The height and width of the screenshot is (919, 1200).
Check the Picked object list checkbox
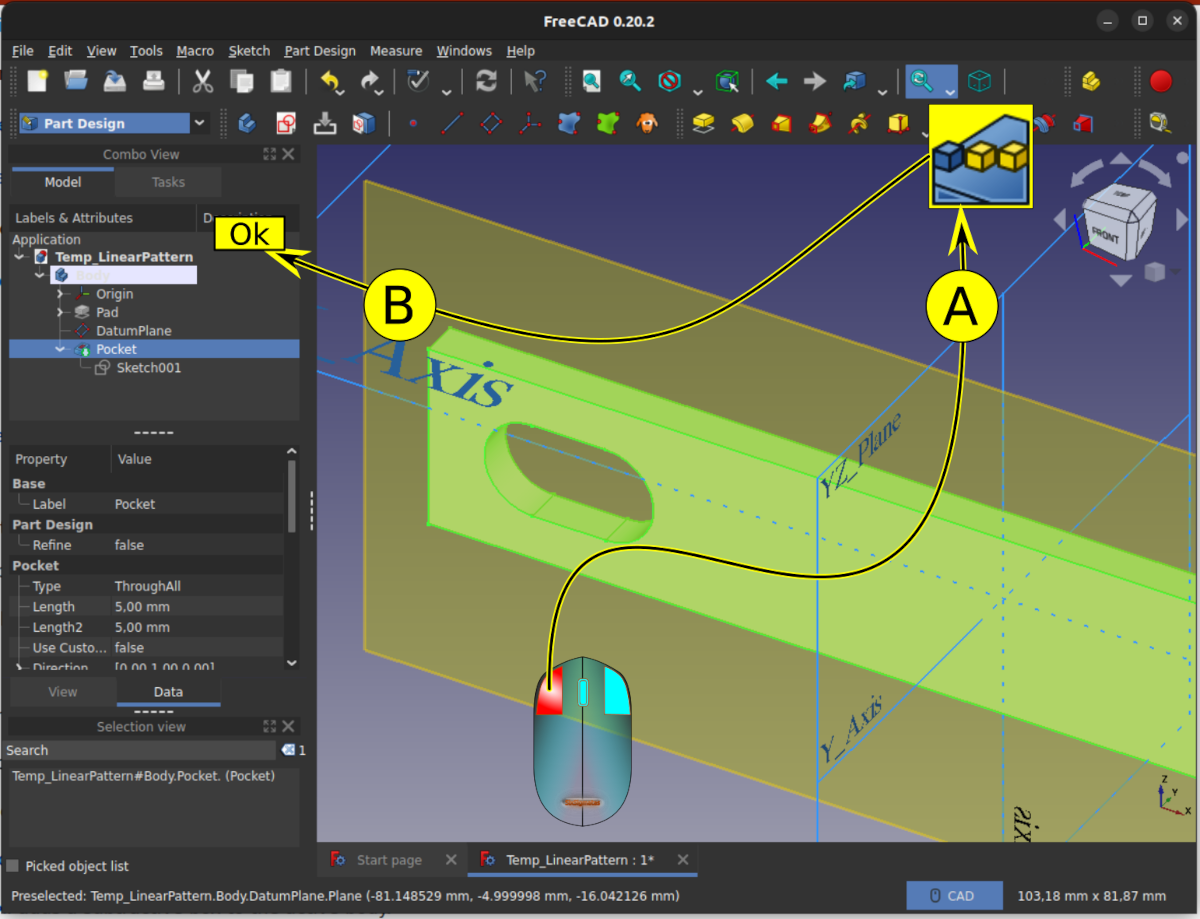point(13,866)
